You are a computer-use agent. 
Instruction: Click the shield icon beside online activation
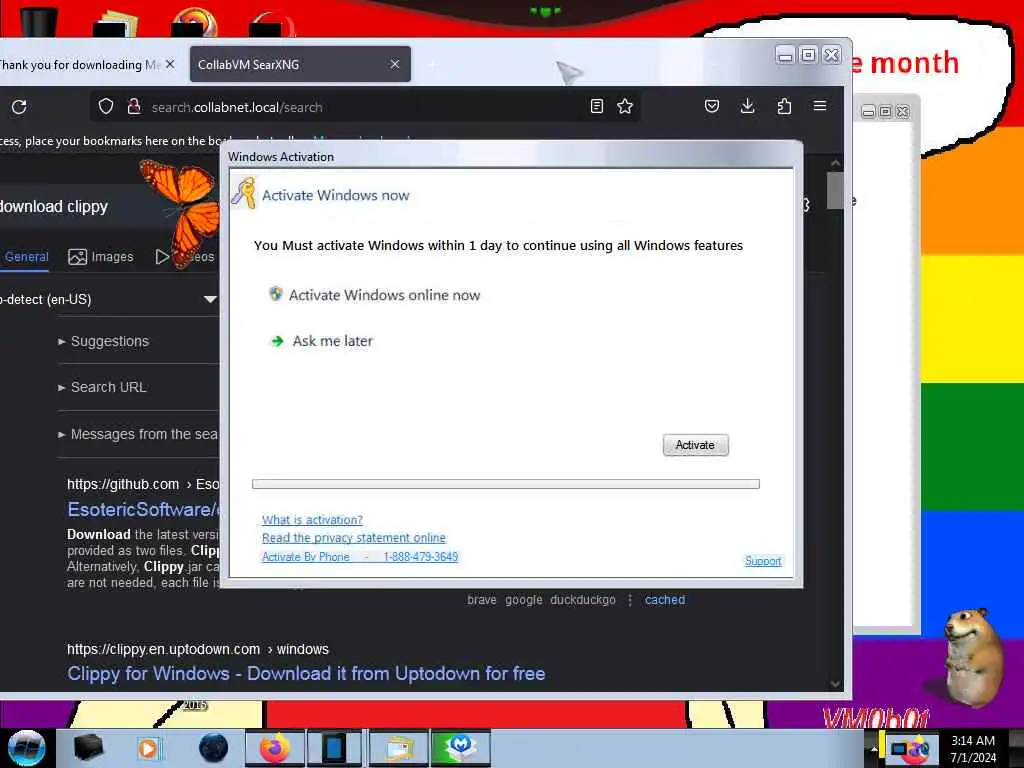(x=275, y=294)
